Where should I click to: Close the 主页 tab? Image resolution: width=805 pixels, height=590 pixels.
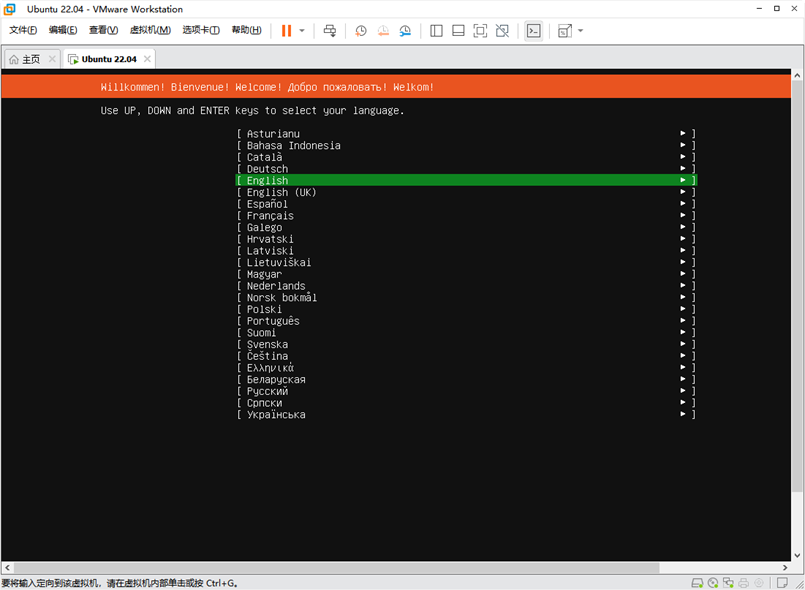click(52, 59)
